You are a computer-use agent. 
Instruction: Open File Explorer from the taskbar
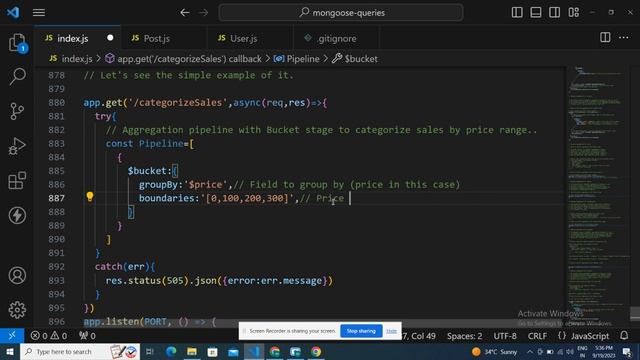point(192,351)
